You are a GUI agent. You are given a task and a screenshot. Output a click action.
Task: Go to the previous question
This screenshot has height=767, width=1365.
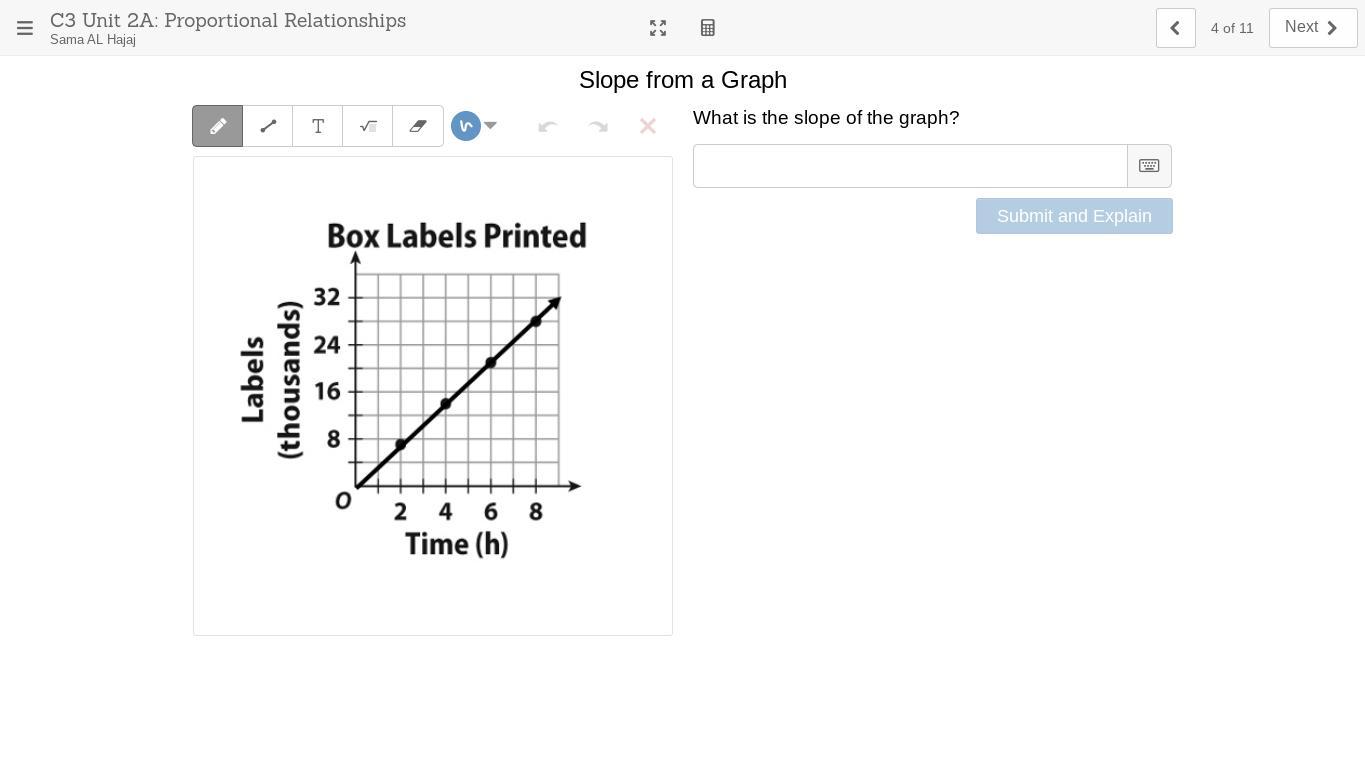(x=1175, y=28)
